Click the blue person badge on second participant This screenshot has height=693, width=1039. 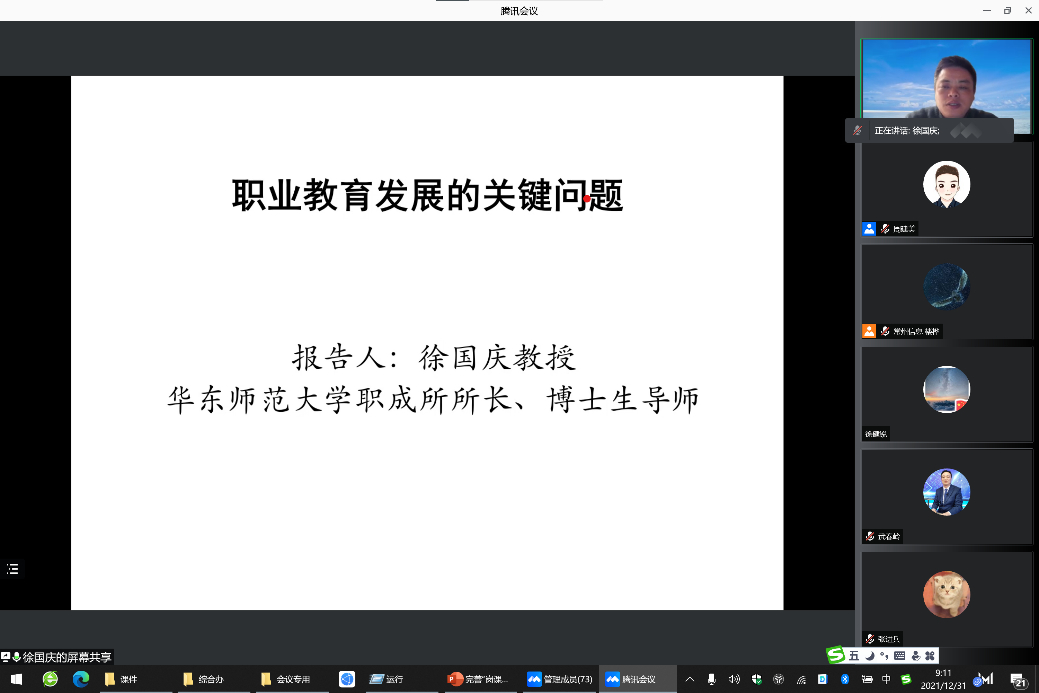869,229
